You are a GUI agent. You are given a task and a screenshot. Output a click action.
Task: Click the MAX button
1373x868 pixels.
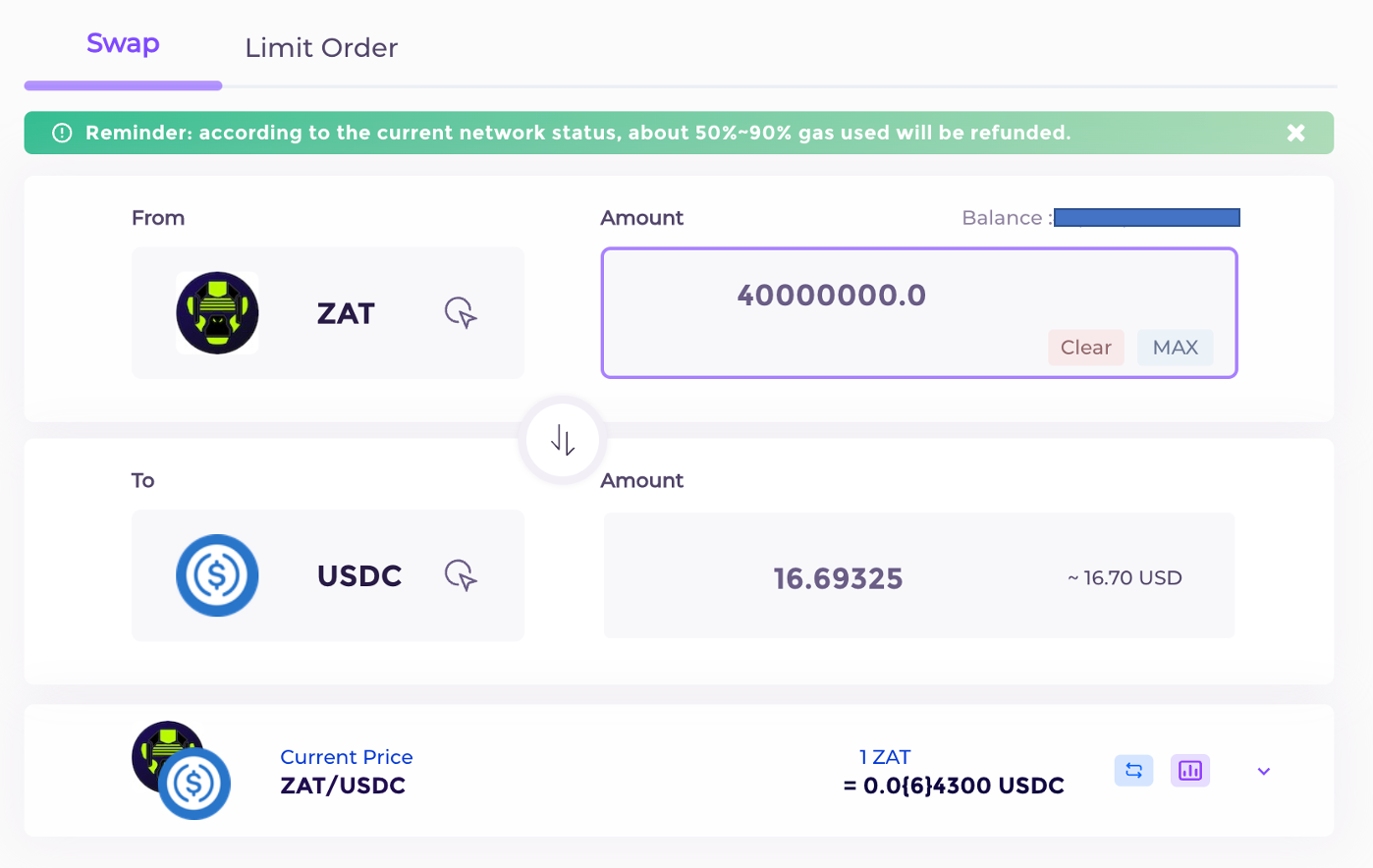click(x=1175, y=347)
